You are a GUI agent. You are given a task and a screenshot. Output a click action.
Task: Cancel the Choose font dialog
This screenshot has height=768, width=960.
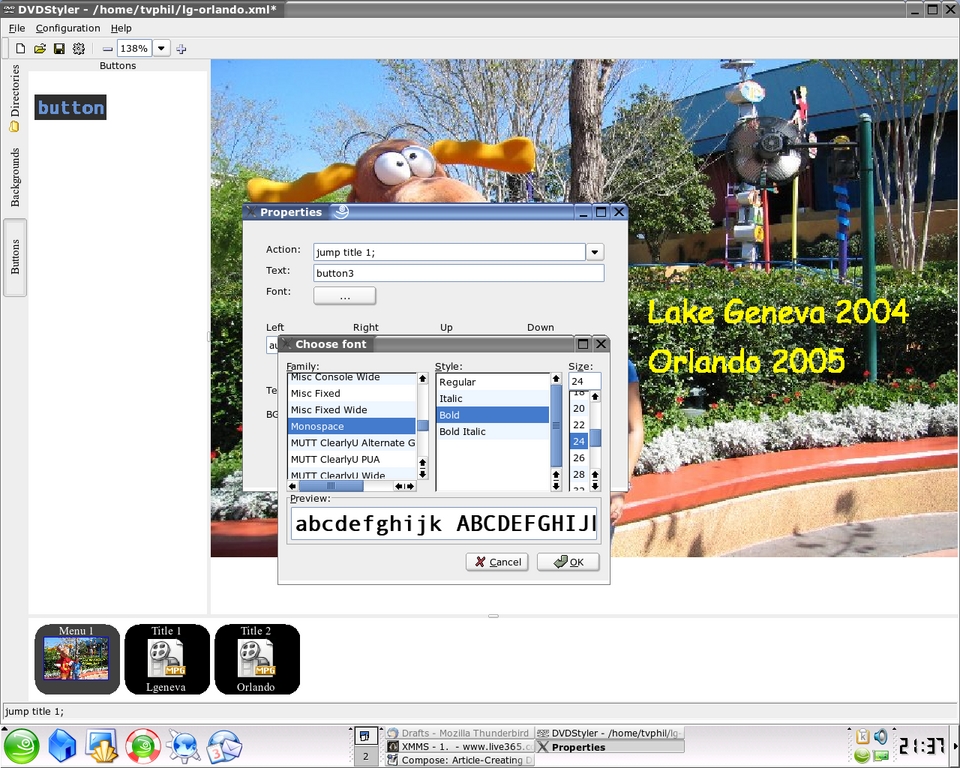(x=497, y=562)
